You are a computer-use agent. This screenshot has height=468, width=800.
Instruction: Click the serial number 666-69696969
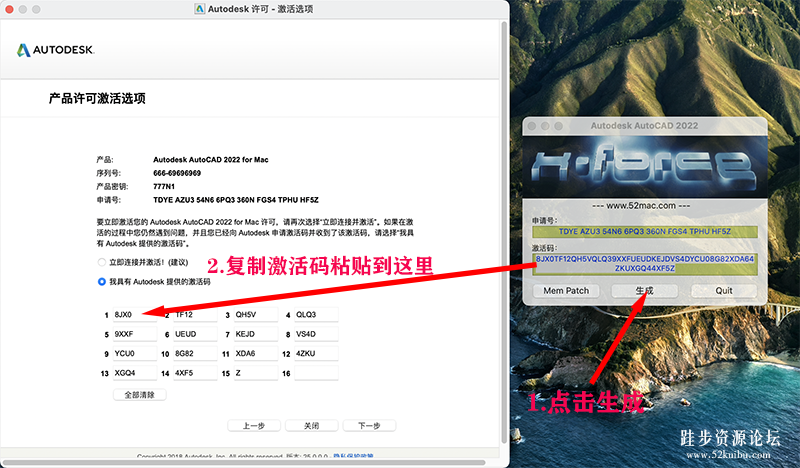[x=177, y=173]
